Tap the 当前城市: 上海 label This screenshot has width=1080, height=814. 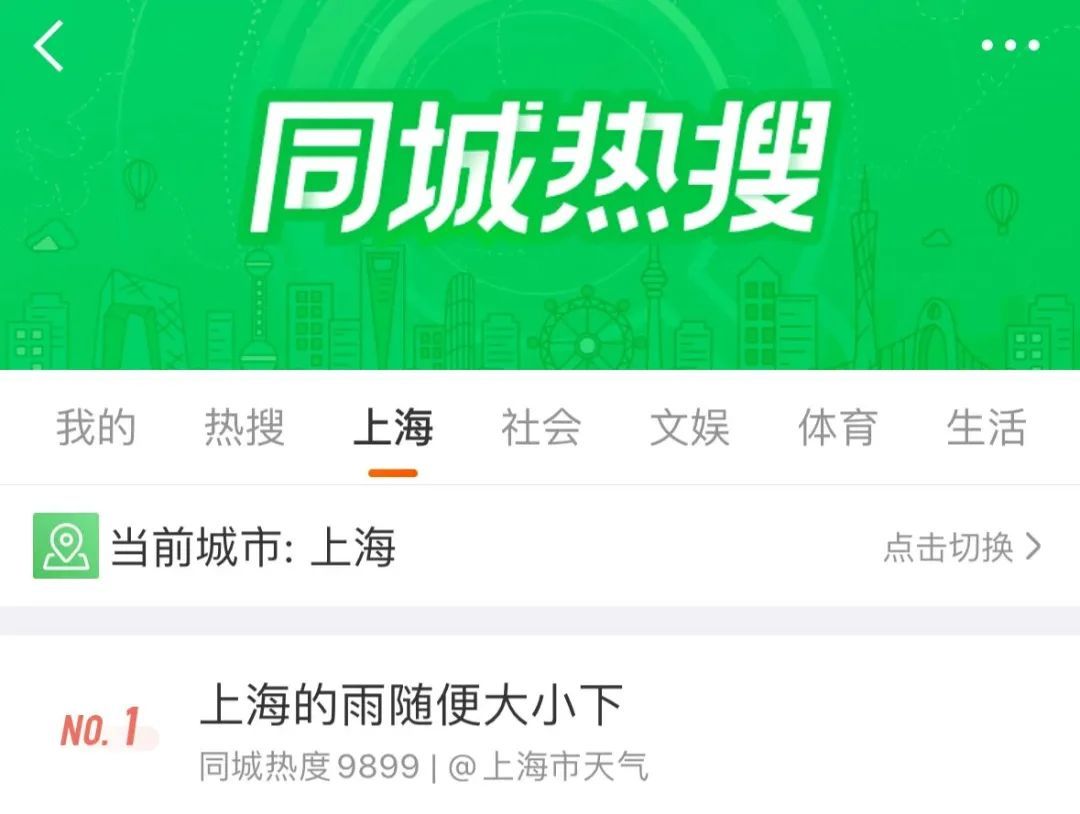[253, 547]
